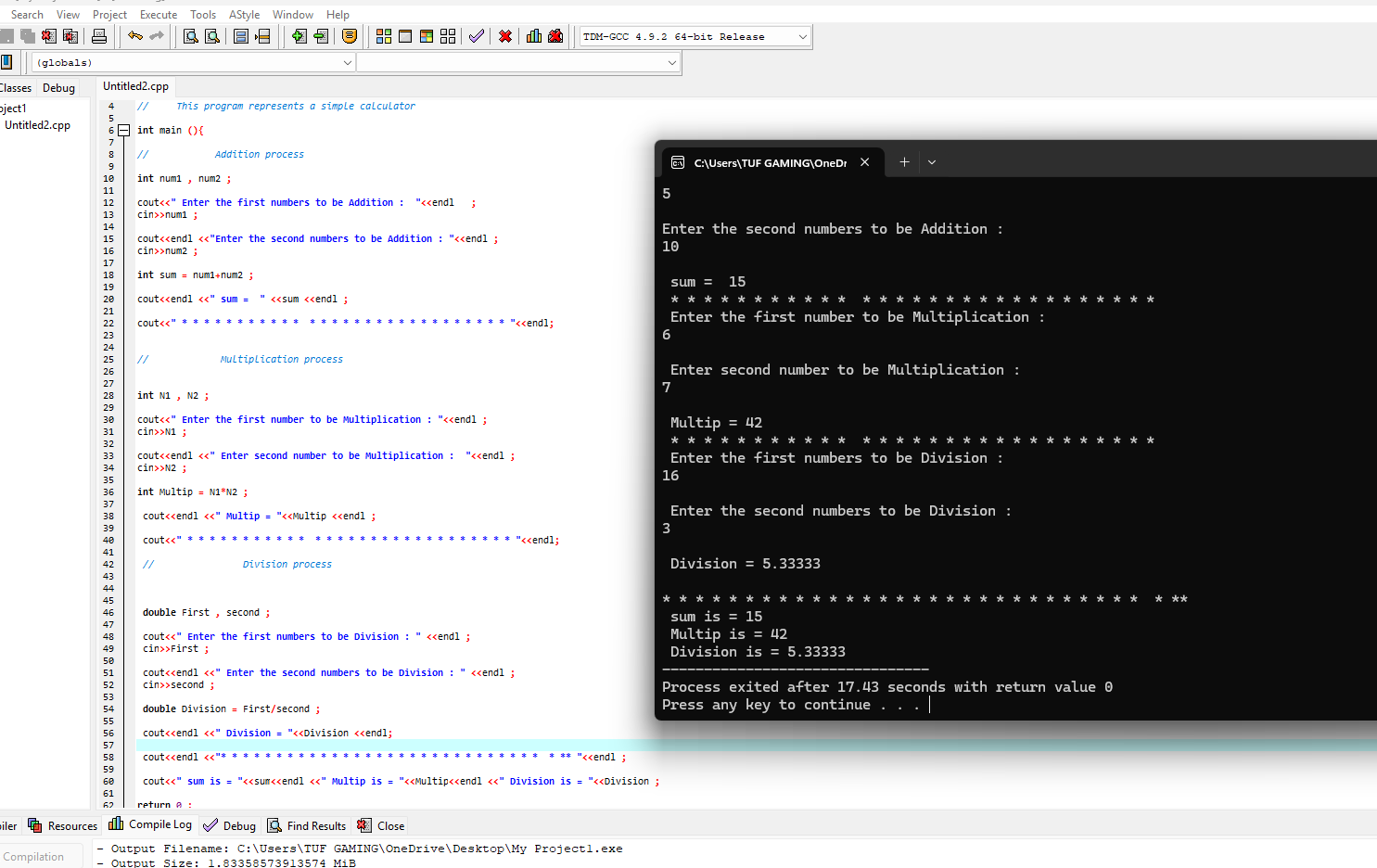This screenshot has width=1377, height=868.
Task: Click the Print toolbar icon
Action: click(99, 36)
